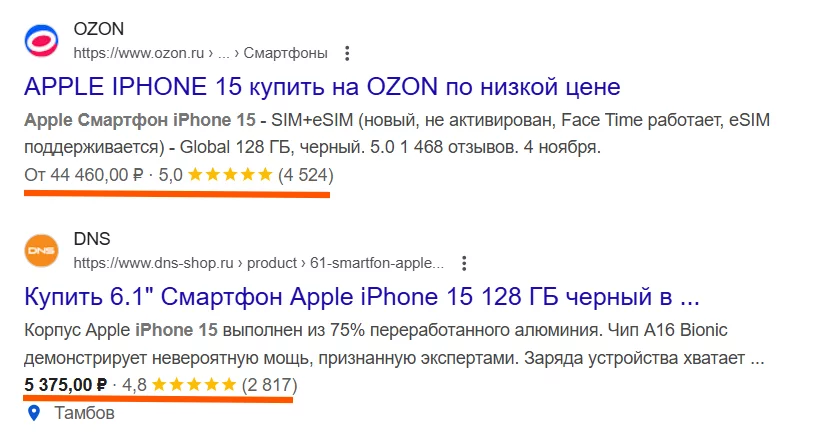Click the OZON review count (4 524)

tap(306, 175)
